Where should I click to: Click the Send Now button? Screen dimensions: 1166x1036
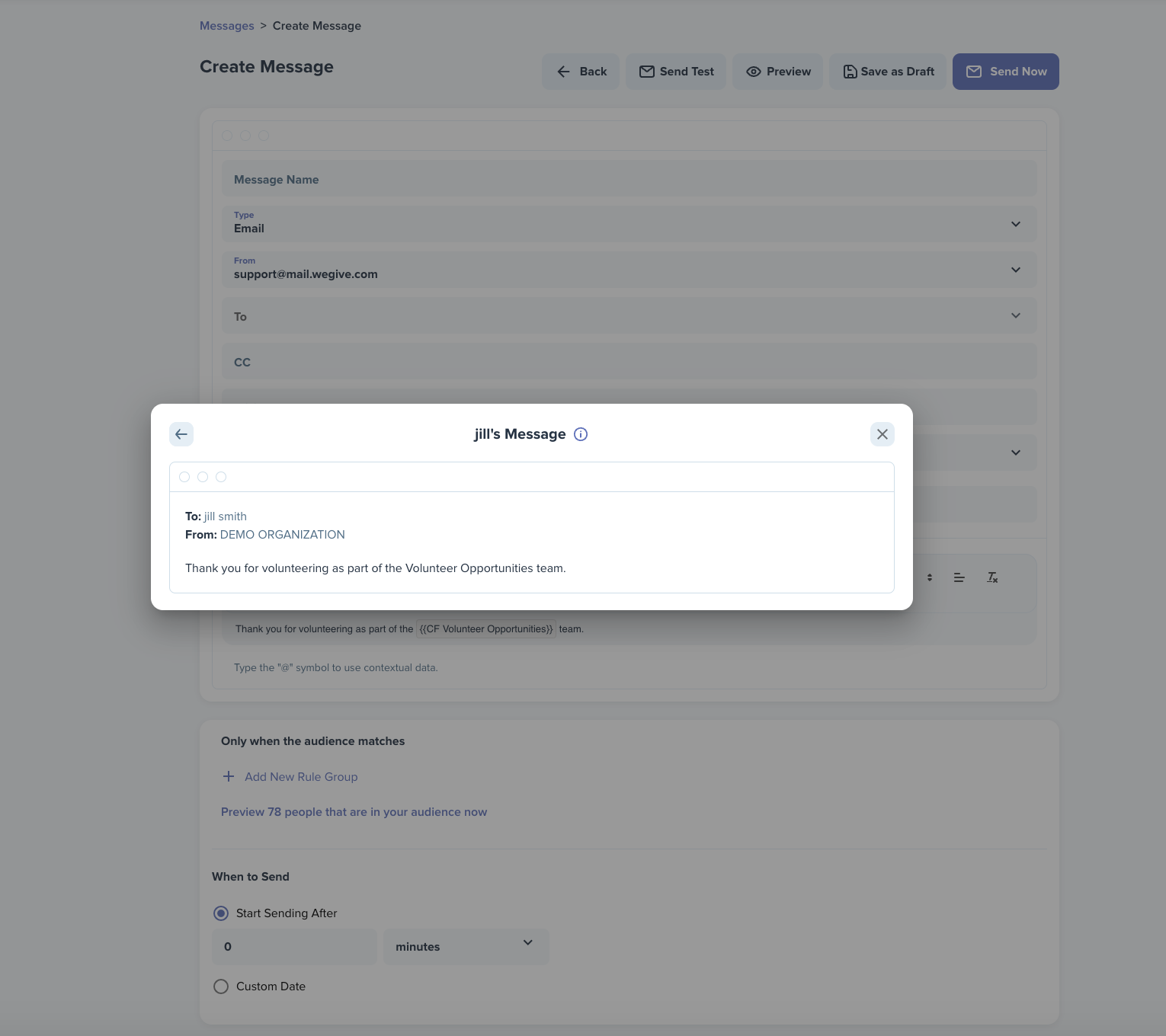pyautogui.click(x=1006, y=72)
